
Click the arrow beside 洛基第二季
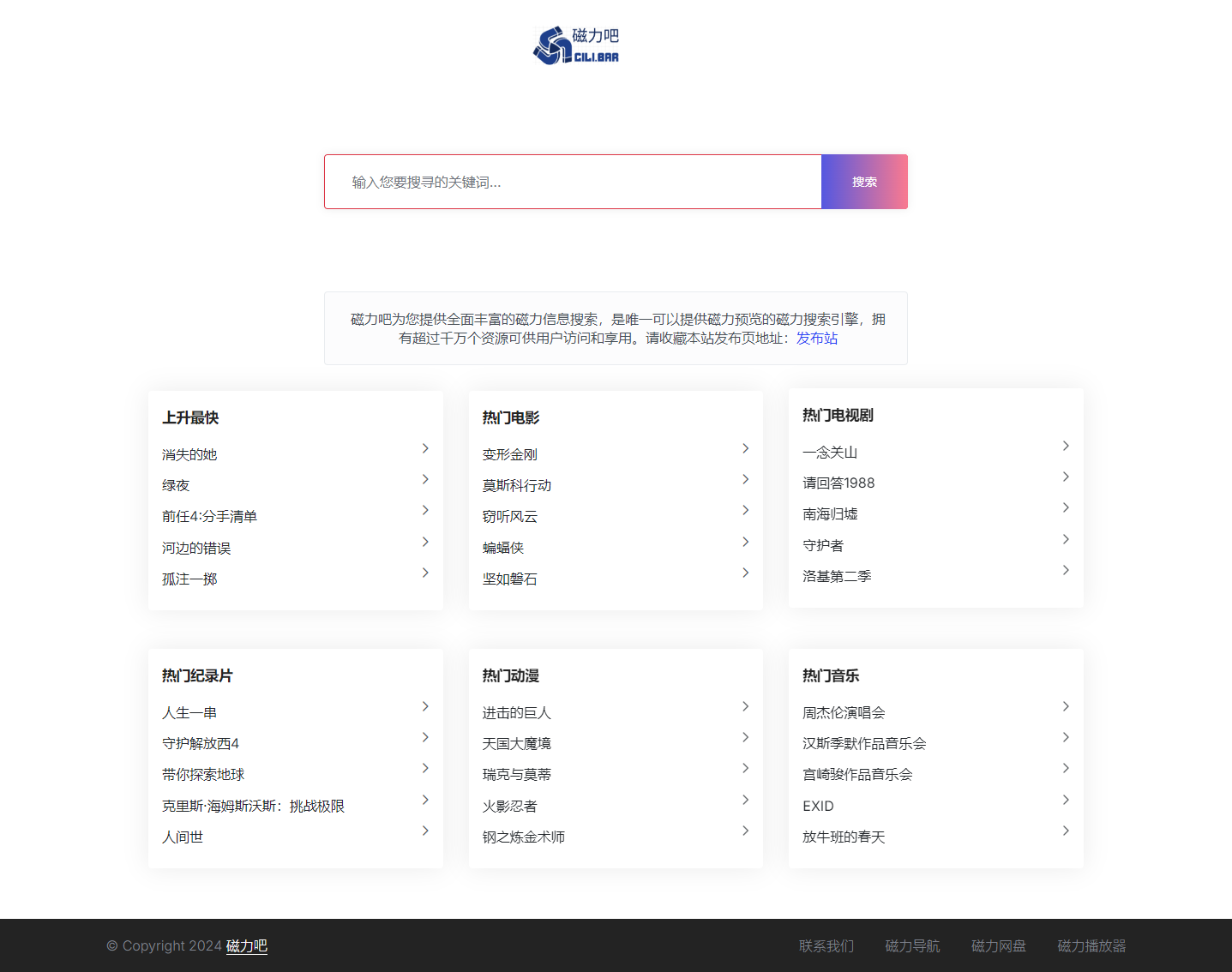click(1066, 570)
